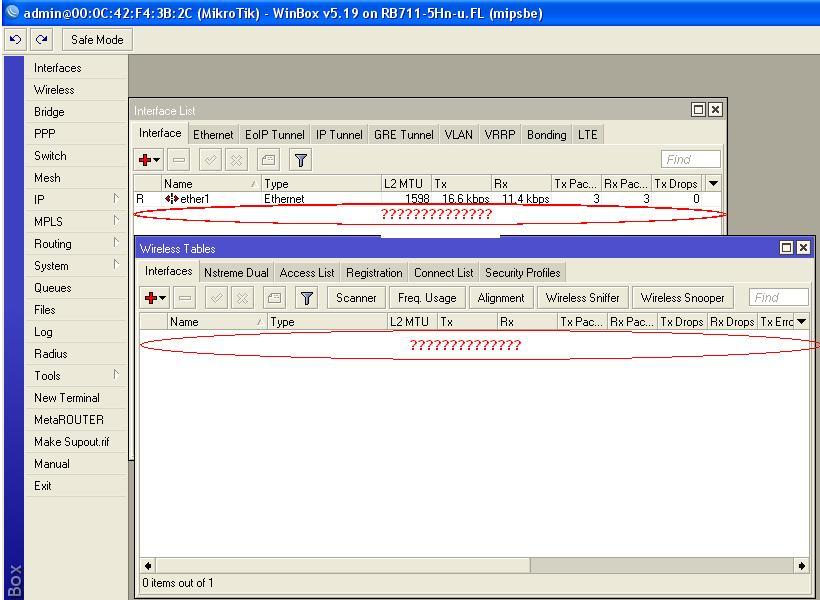
Task: Click the undo arrow in the toolbar
Action: pos(14,39)
